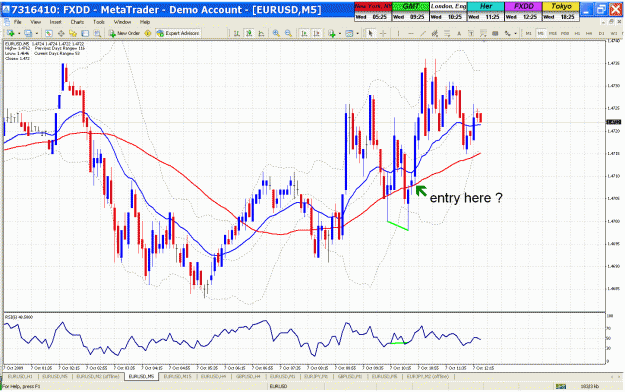The height and width of the screenshot is (392, 625).
Task: Show the Terminal panel
Action: (x=85, y=33)
